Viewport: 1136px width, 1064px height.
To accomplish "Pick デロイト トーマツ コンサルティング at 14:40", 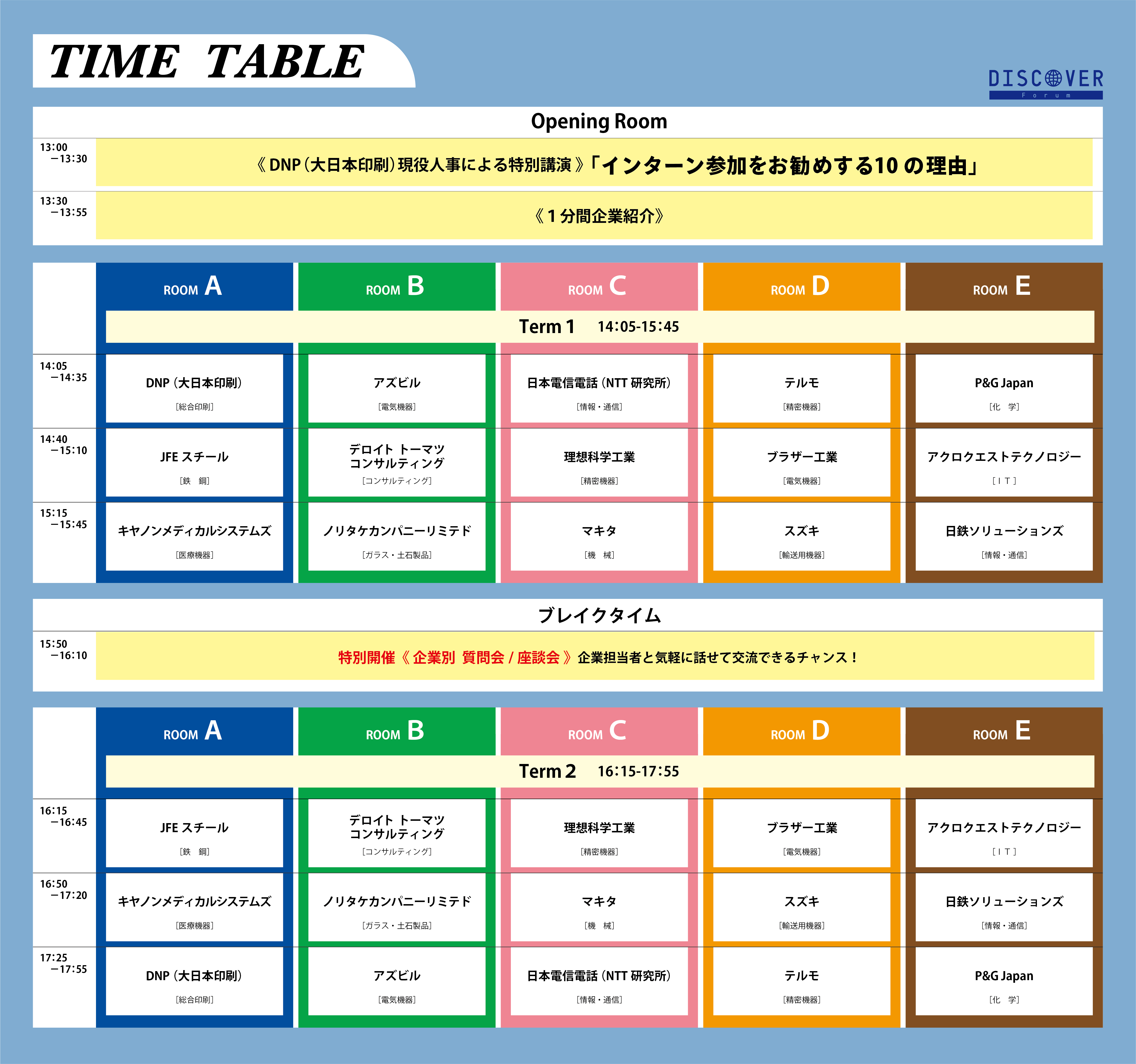I will tap(397, 463).
